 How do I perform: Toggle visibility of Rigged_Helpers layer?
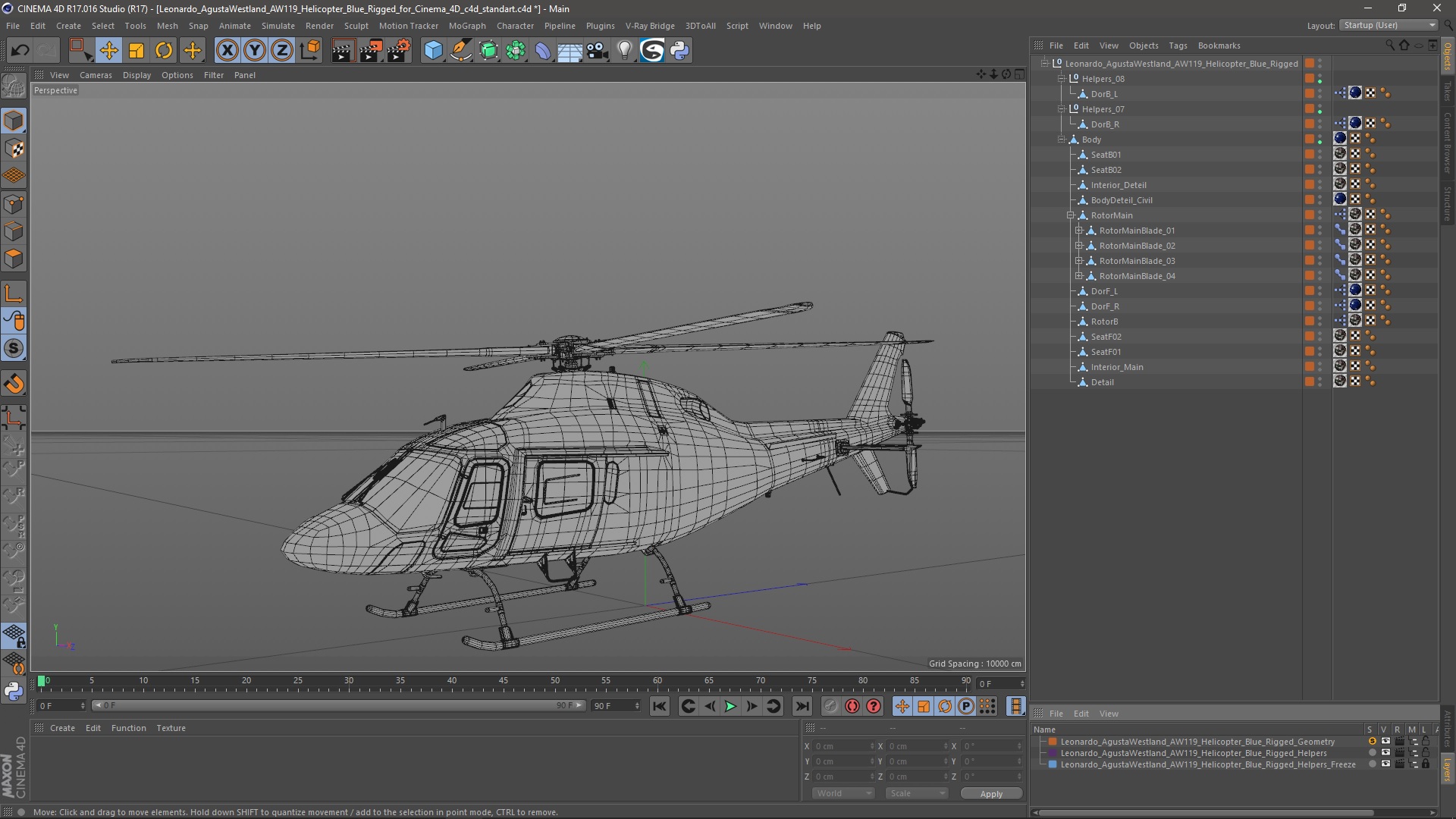(x=1385, y=753)
